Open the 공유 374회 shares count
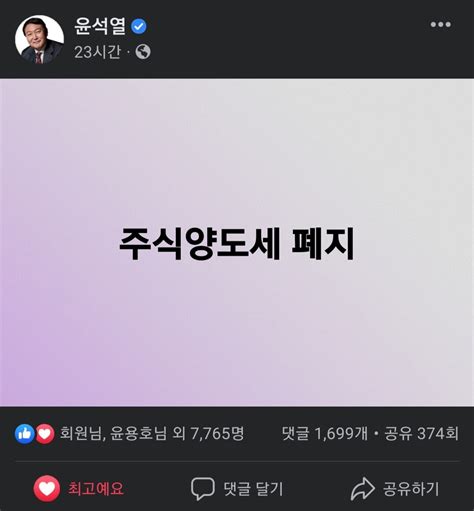Viewport: 474px width, 511px height. (x=421, y=433)
